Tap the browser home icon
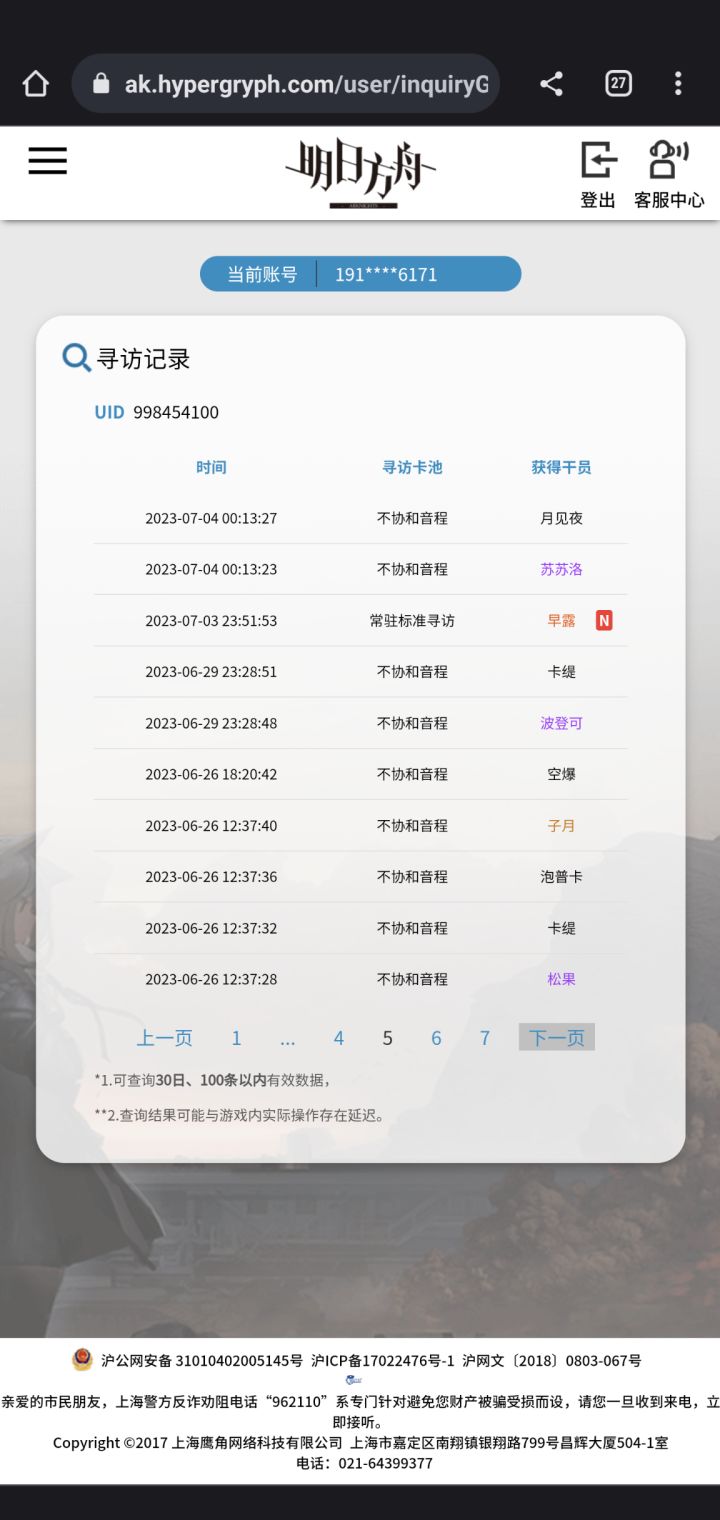 tap(36, 83)
